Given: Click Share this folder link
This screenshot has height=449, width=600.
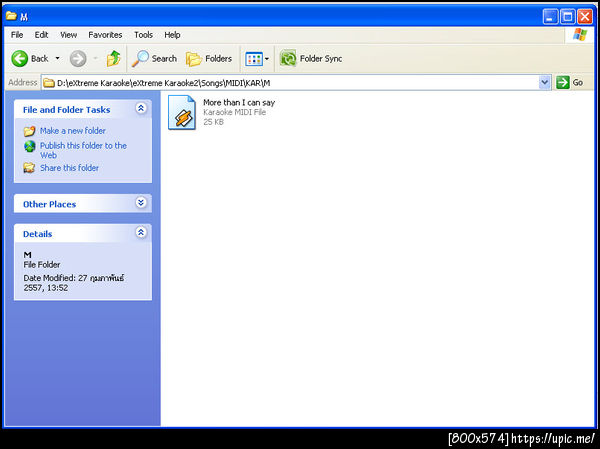Looking at the screenshot, I should coord(69,168).
